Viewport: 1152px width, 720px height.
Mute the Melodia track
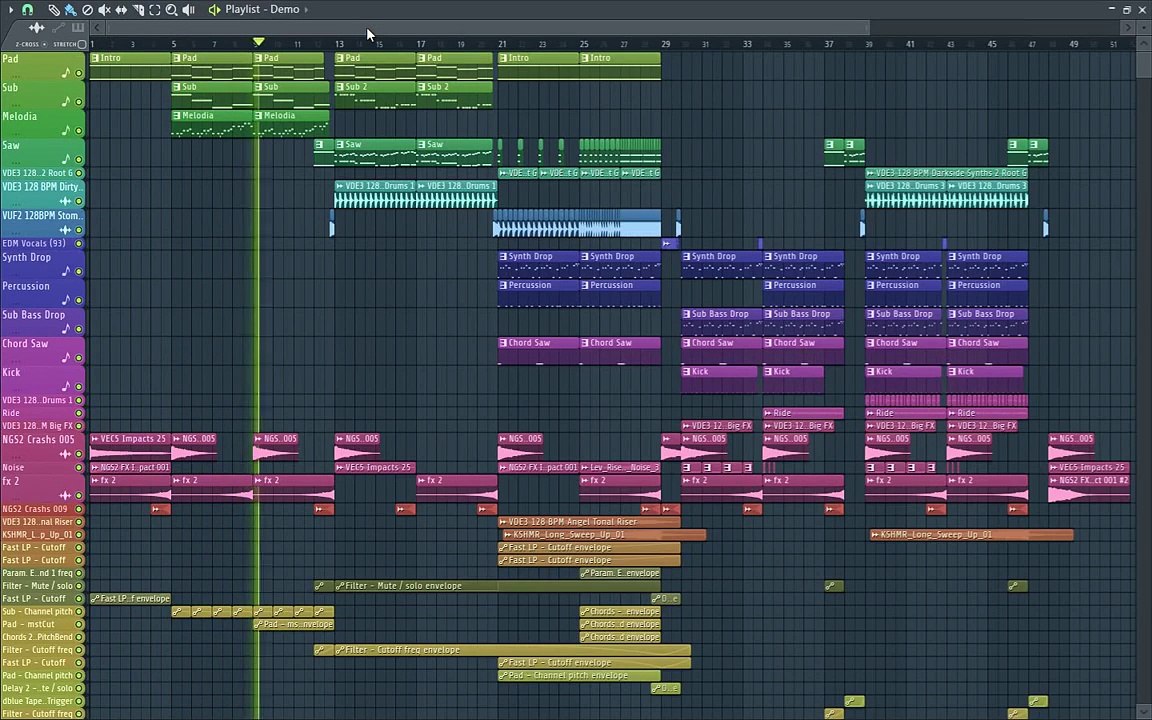[79, 131]
